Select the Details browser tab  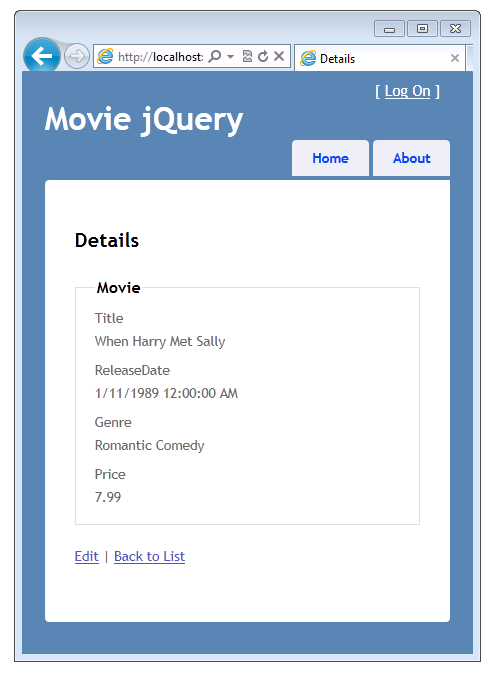[x=380, y=58]
